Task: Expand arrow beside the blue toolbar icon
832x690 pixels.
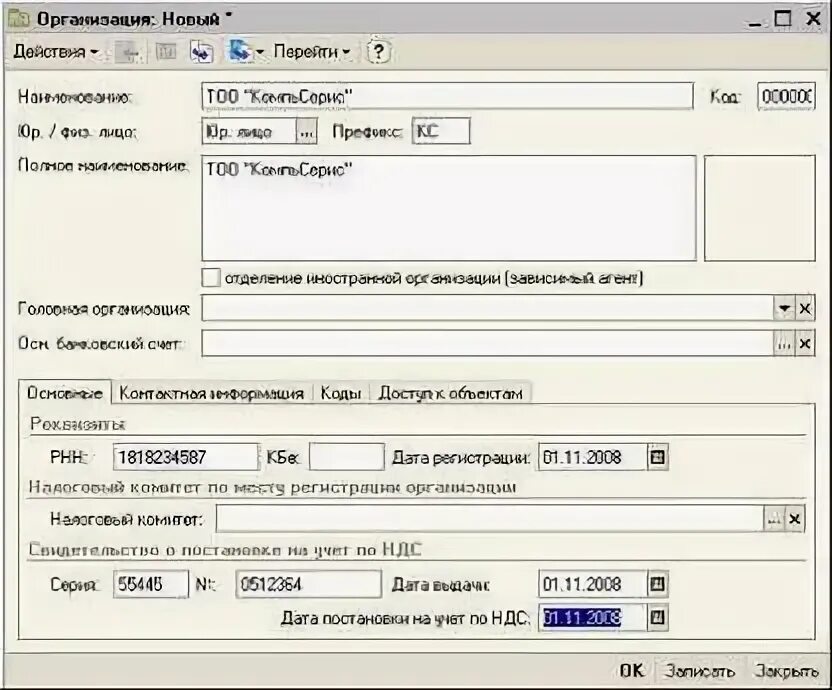Action: [x=259, y=52]
